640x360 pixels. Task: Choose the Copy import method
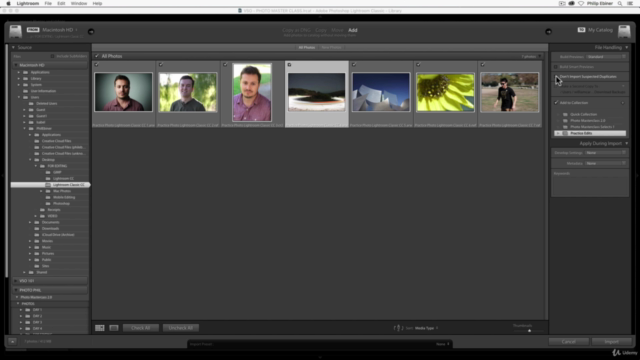tap(321, 30)
